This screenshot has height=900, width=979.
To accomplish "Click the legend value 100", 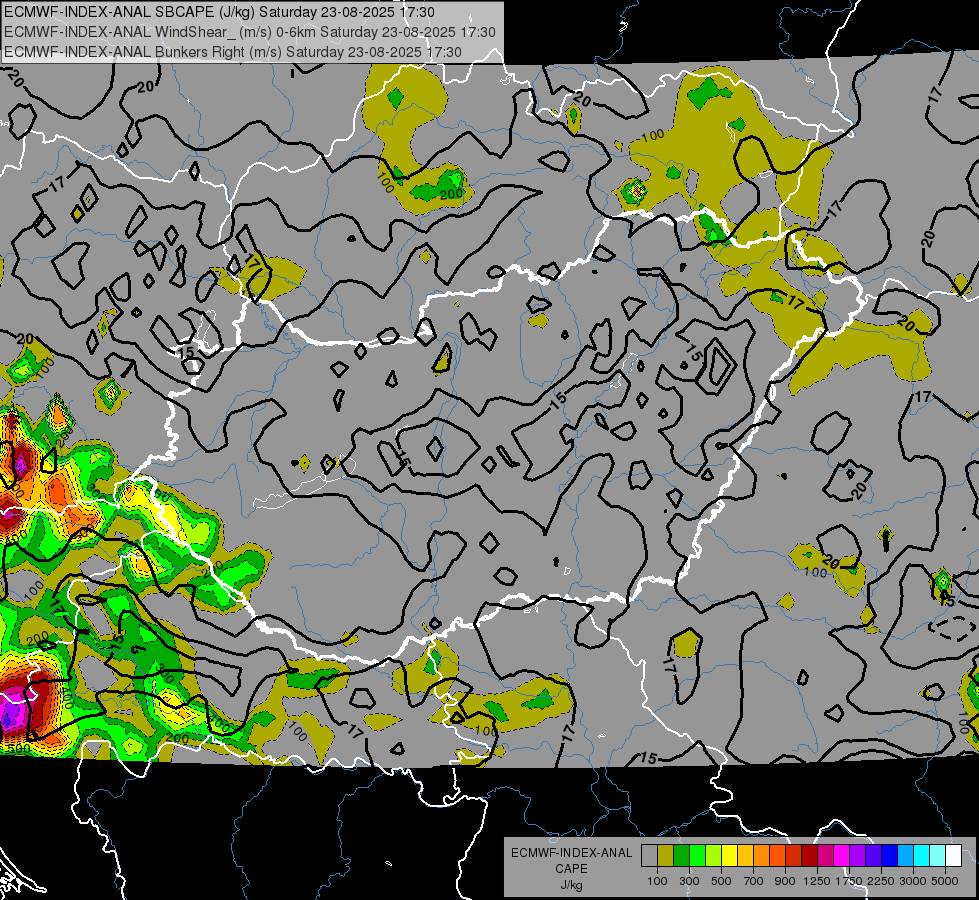I will tap(657, 881).
